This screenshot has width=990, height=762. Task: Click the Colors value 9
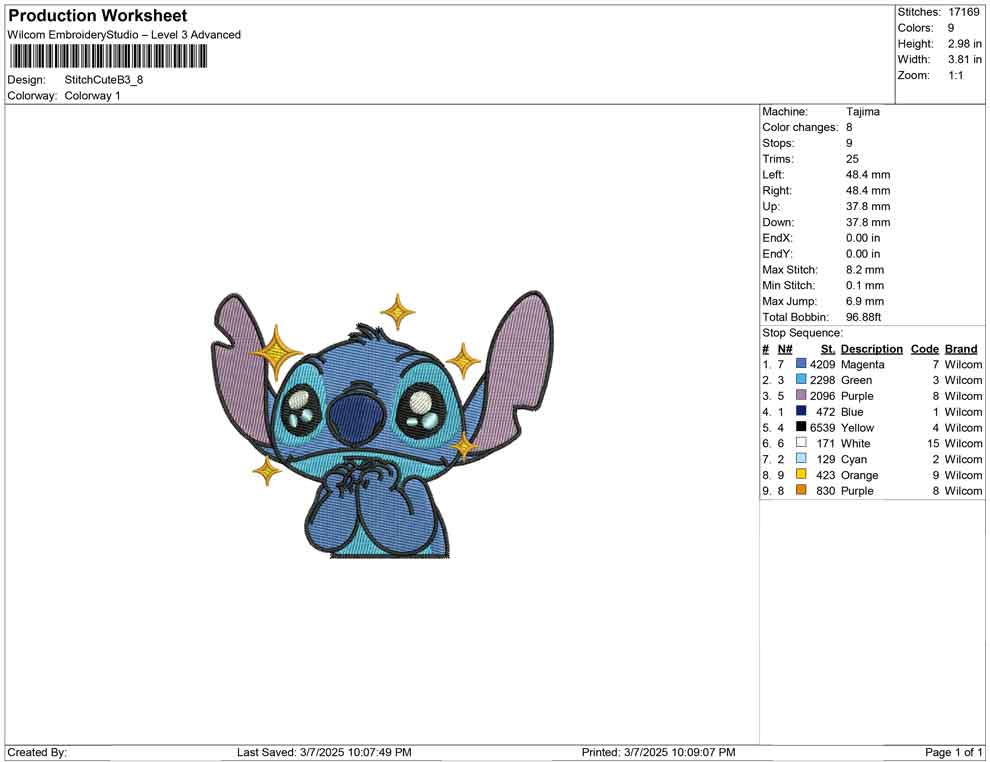(951, 28)
